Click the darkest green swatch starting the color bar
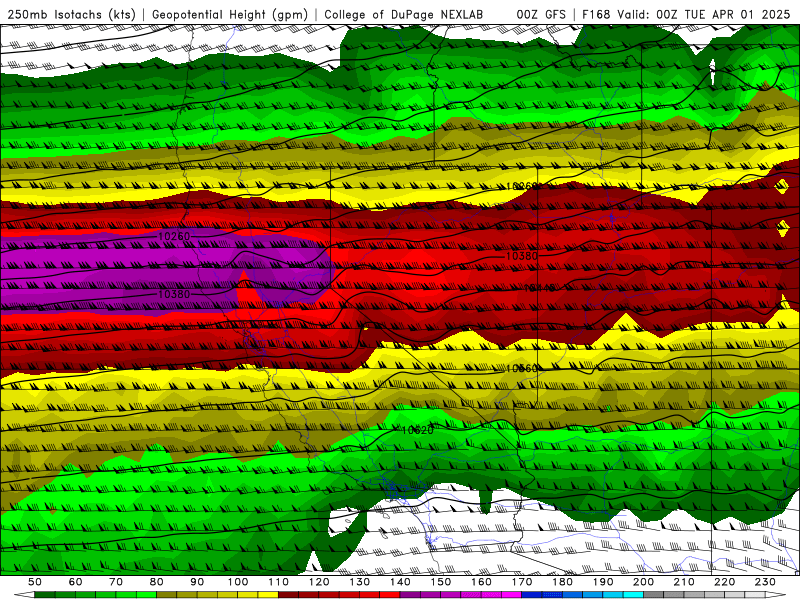The height and width of the screenshot is (600, 800). (x=45, y=595)
